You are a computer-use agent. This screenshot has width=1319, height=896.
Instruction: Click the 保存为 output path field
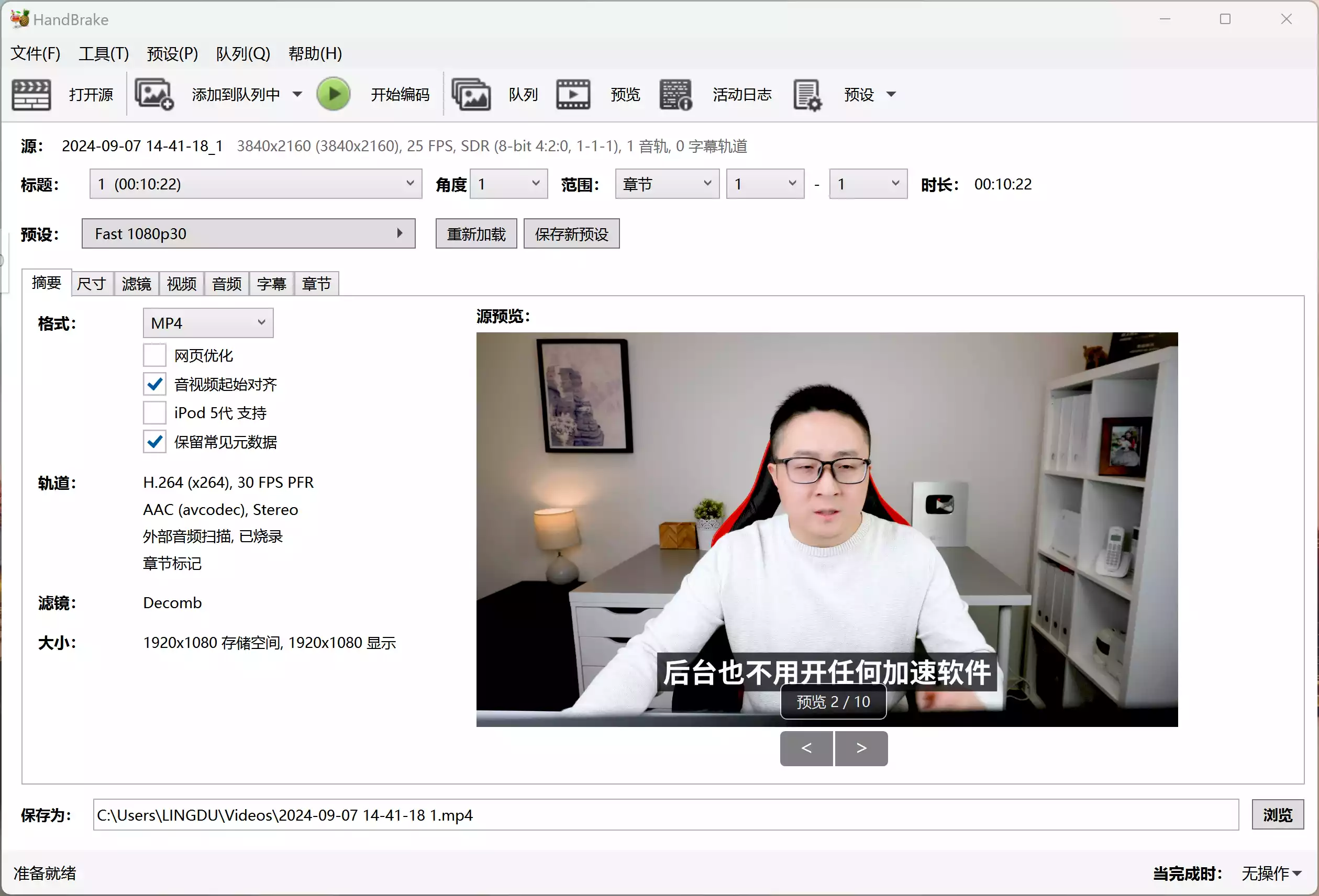tap(665, 815)
